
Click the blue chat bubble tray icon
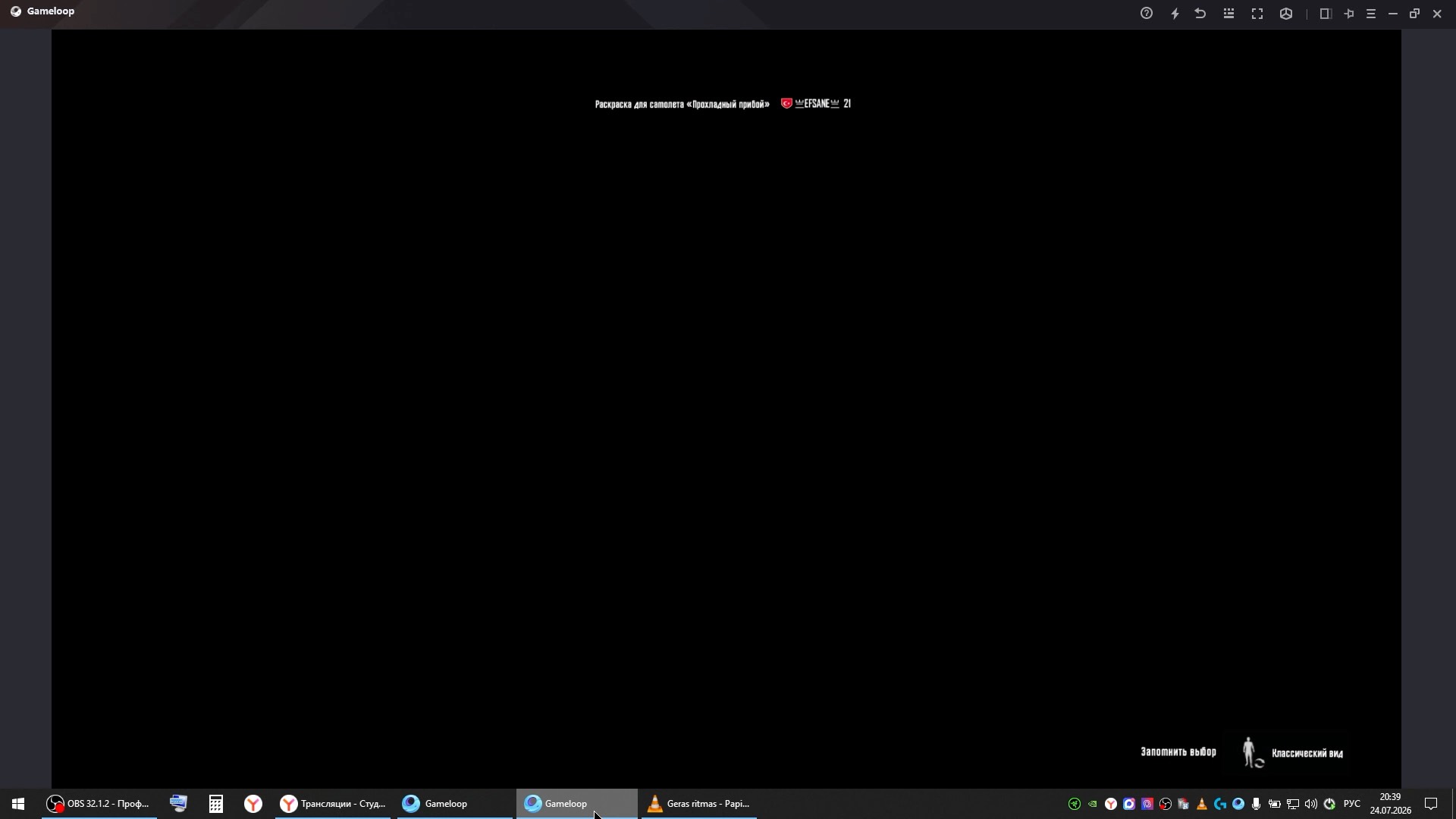[x=1129, y=804]
